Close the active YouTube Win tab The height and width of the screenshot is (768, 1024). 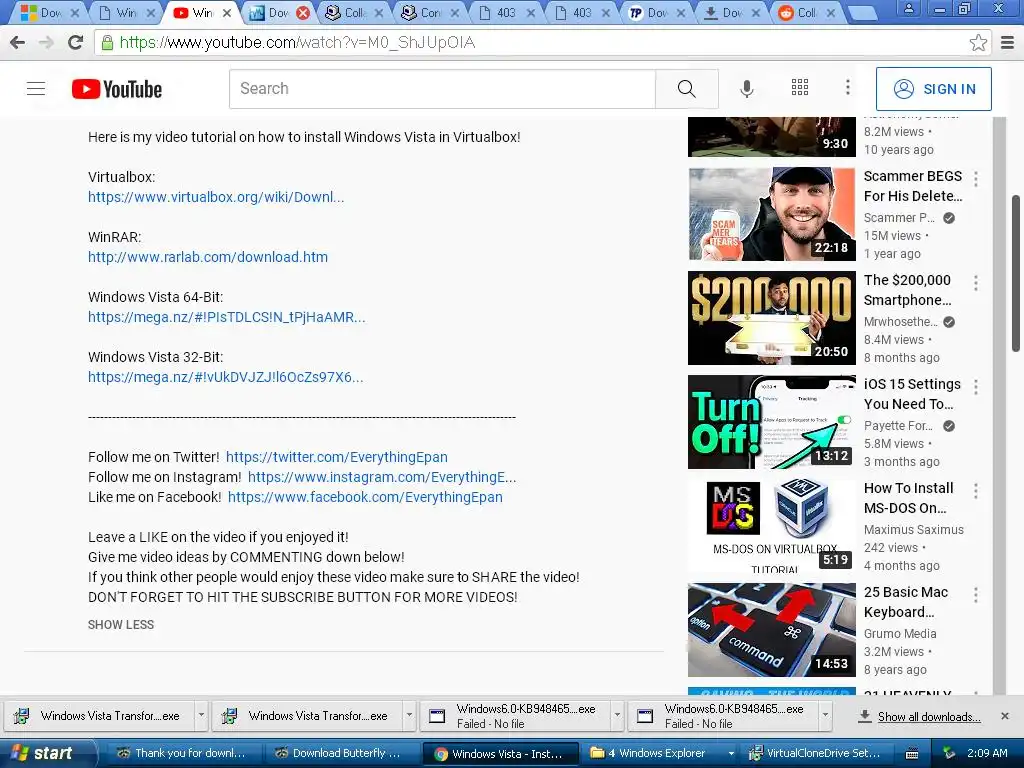(x=227, y=12)
